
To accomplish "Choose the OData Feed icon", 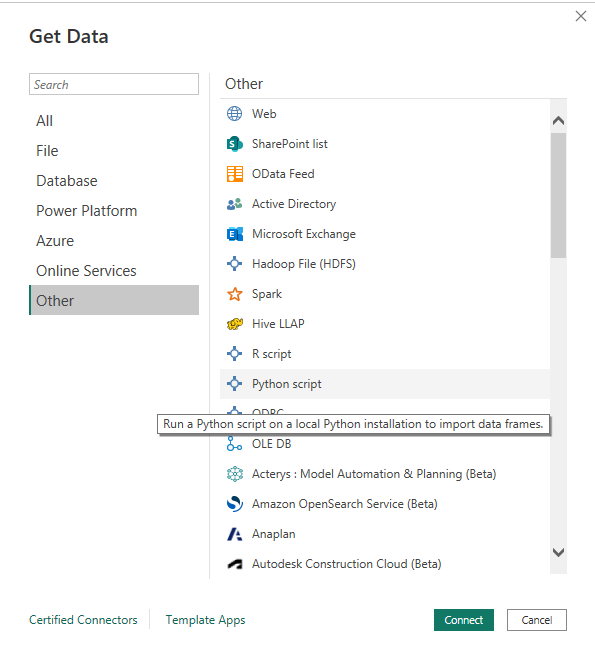I will pyautogui.click(x=234, y=174).
